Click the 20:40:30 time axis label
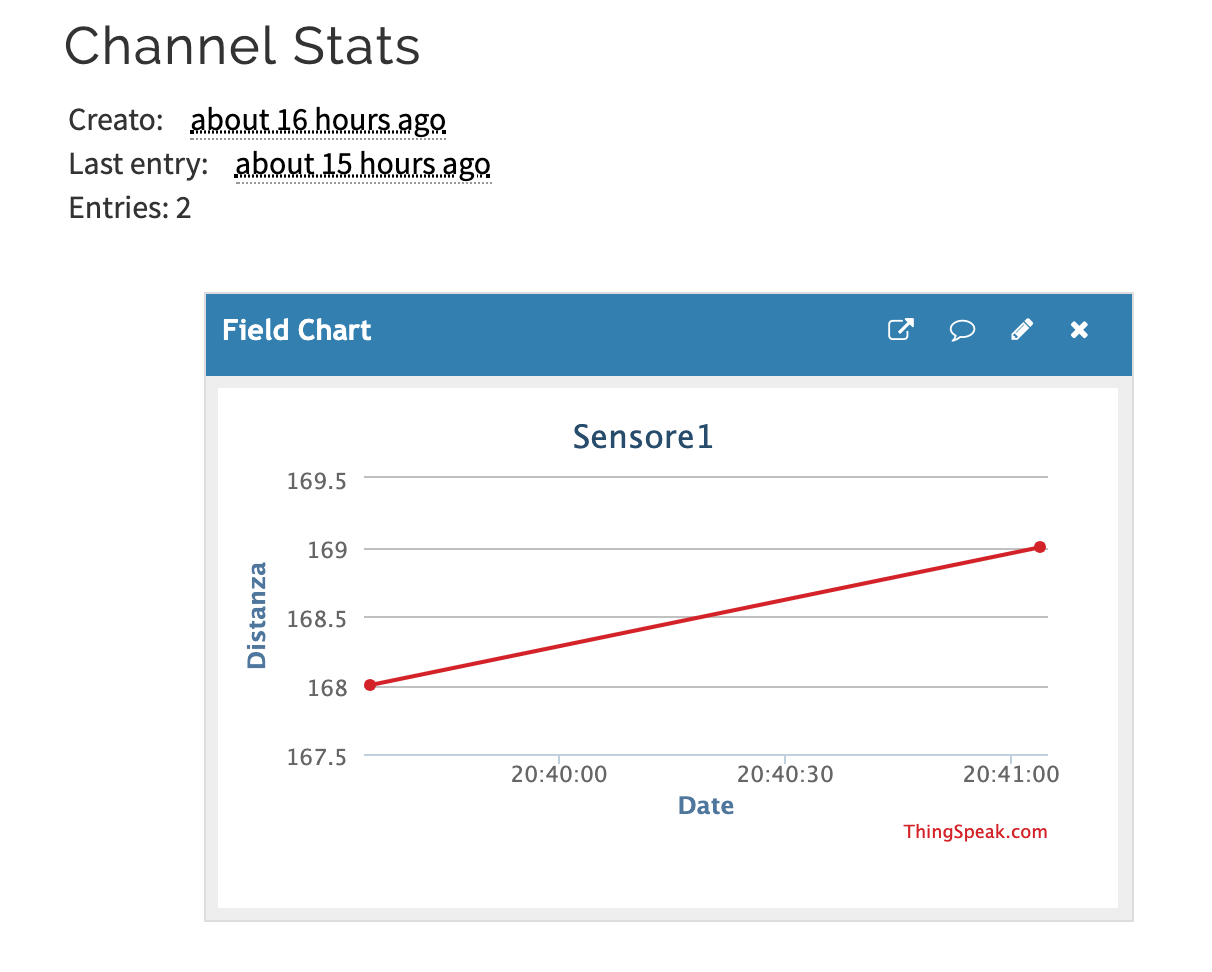1212x972 pixels. pos(785,774)
